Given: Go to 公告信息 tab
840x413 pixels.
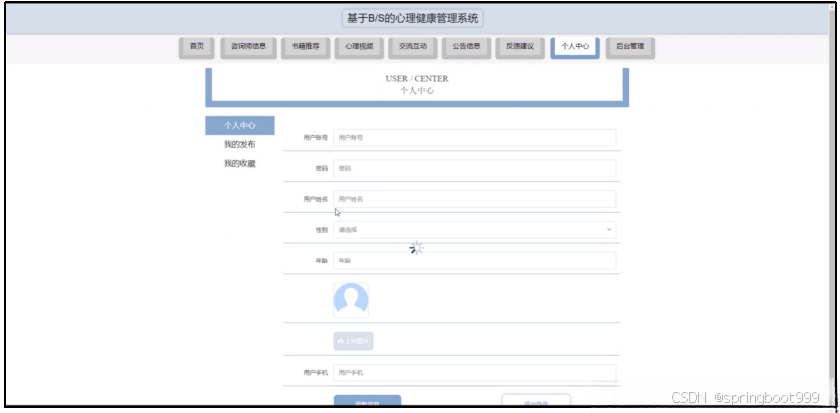Looking at the screenshot, I should coord(466,47).
